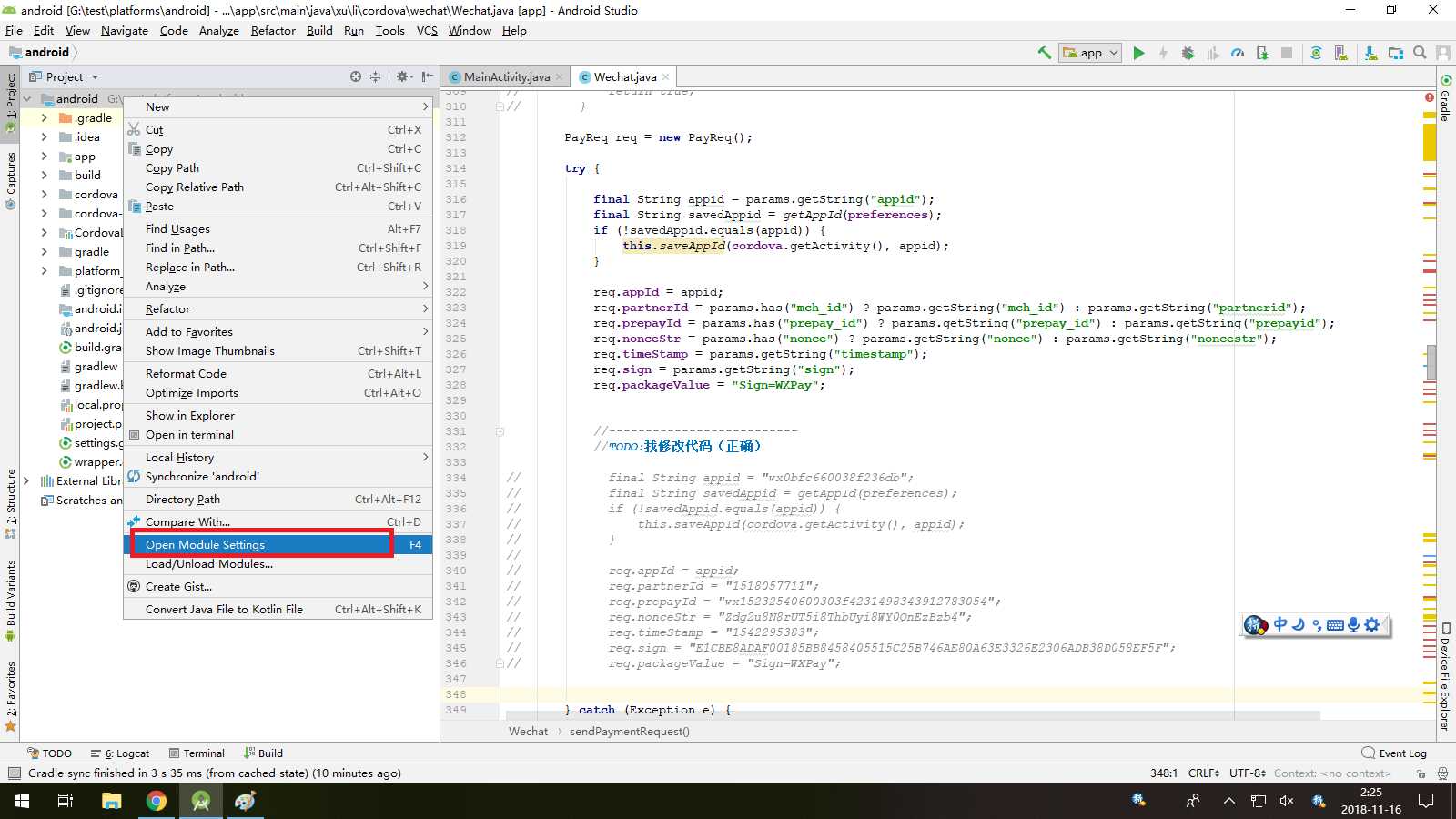Select Open Module Settings menu entry
Viewport: 1456px width, 819px height.
278,544
